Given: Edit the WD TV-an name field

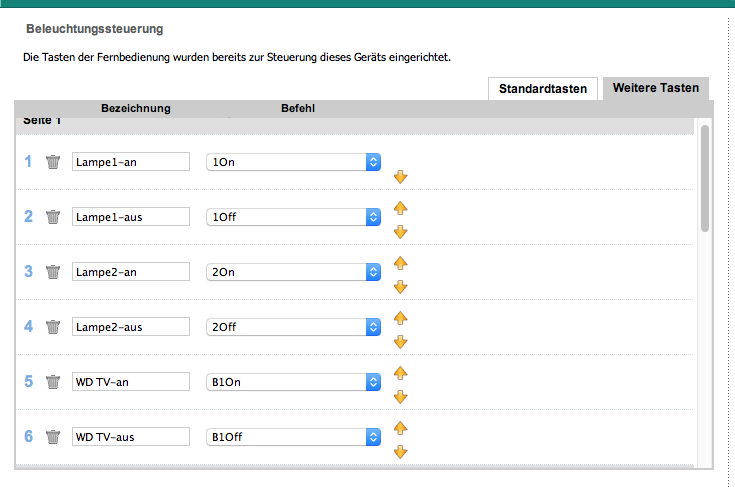Looking at the screenshot, I should point(131,382).
